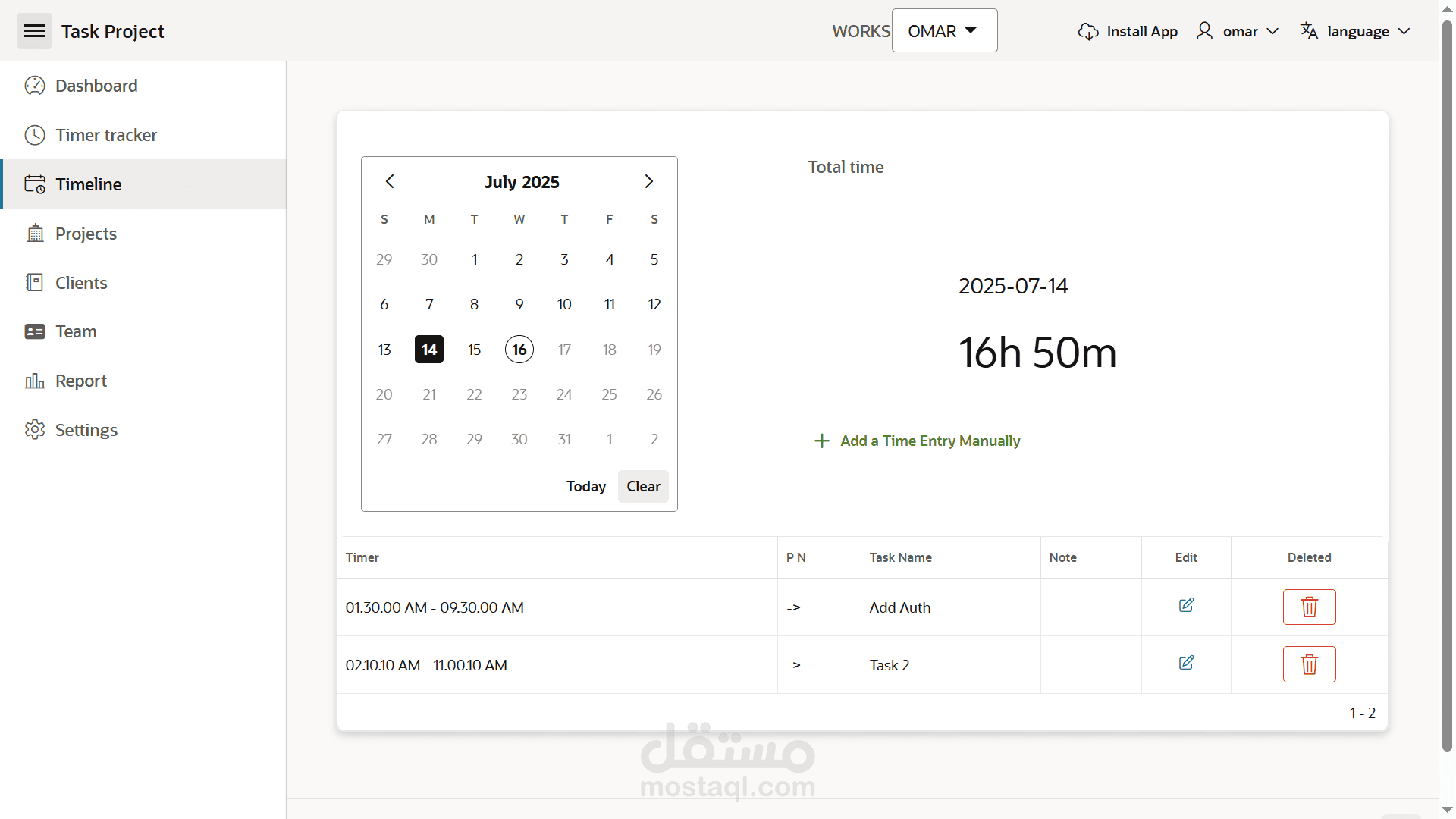
Task: Select July 7 in the calendar
Action: pyautogui.click(x=429, y=304)
